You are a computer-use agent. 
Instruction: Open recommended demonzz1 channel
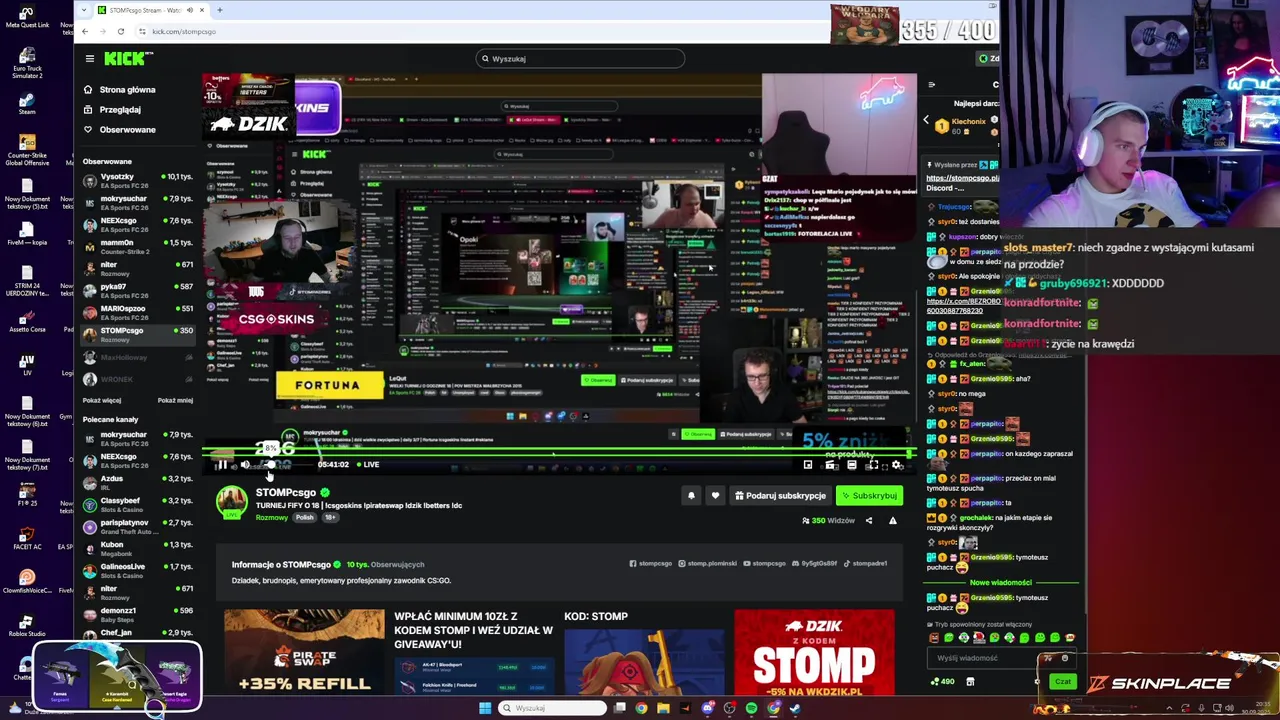point(138,615)
